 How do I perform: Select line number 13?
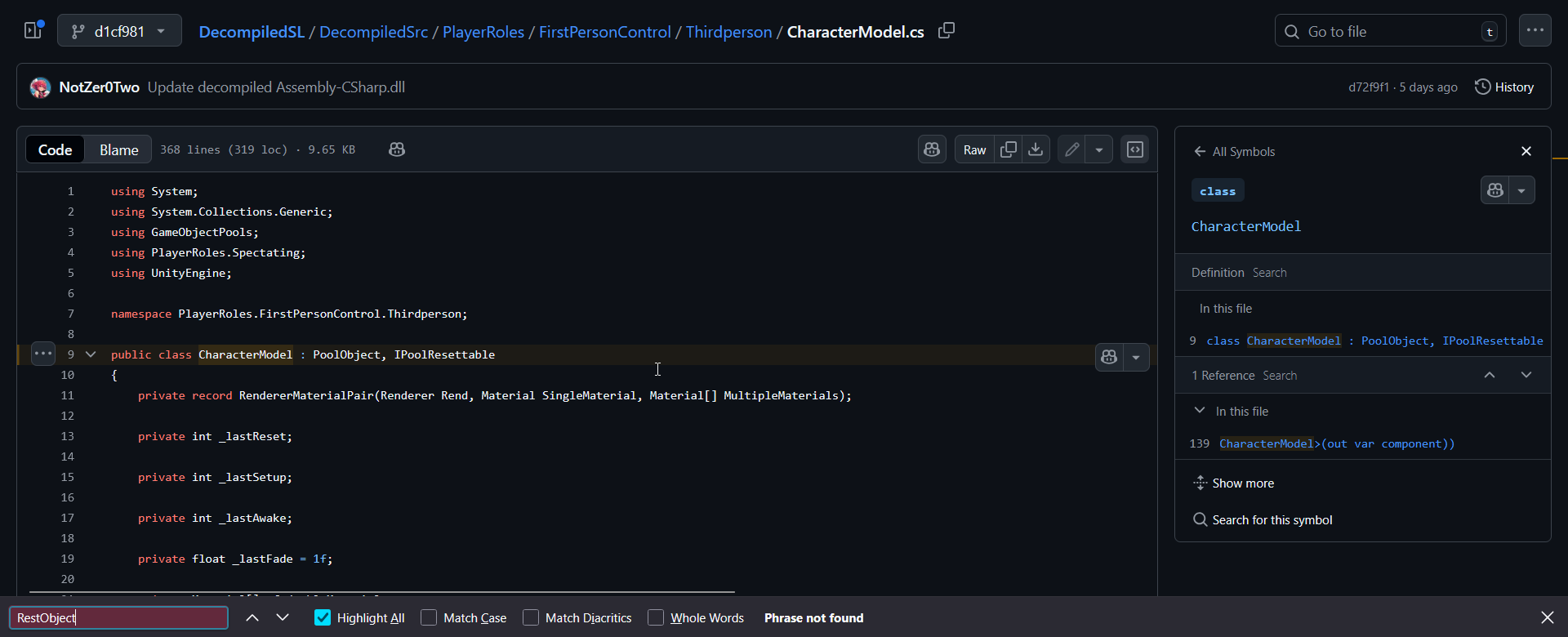pos(67,436)
